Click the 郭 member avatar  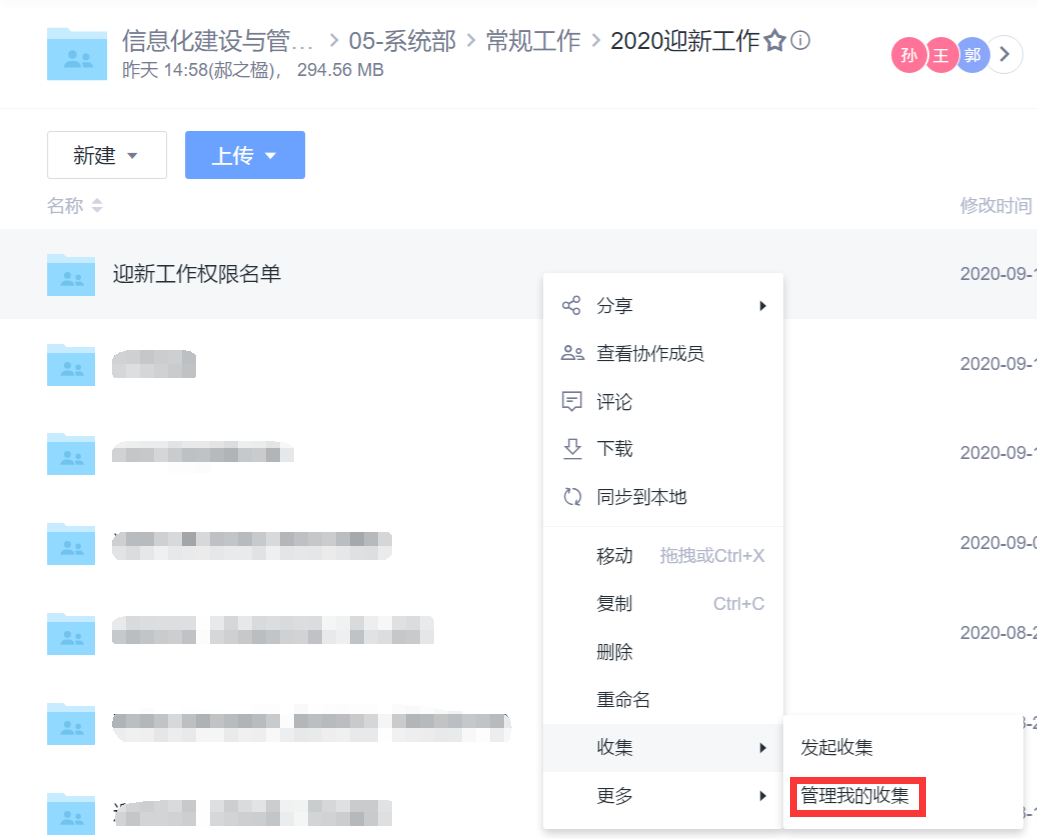click(x=972, y=55)
